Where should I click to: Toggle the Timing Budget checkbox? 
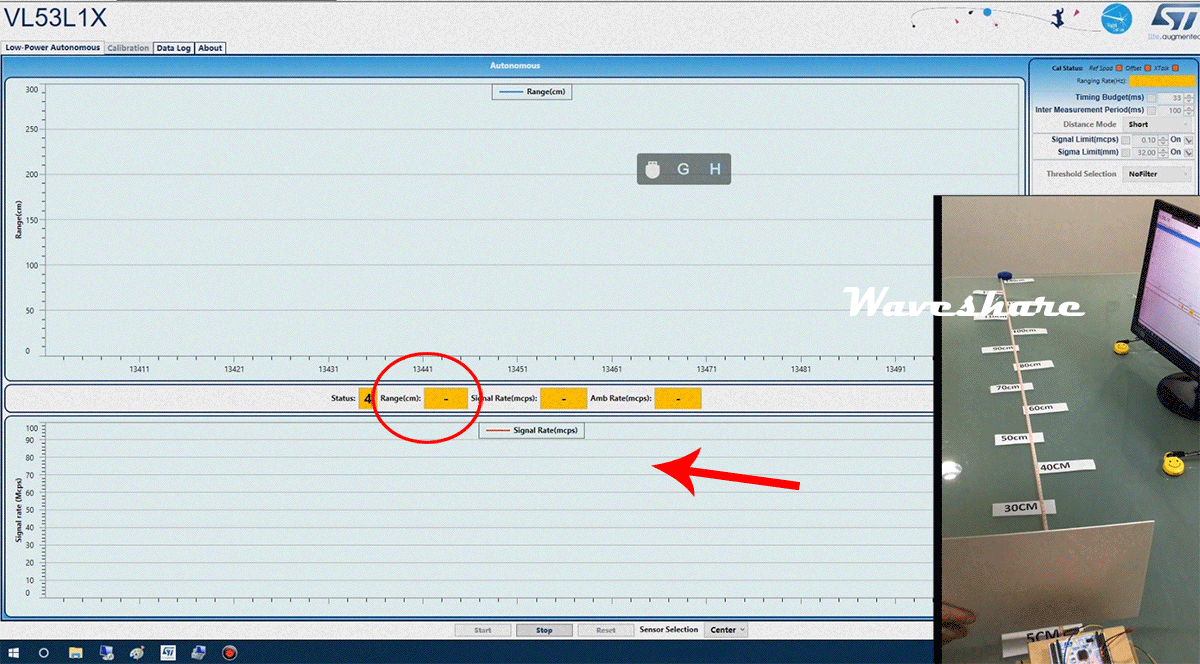tap(1151, 98)
